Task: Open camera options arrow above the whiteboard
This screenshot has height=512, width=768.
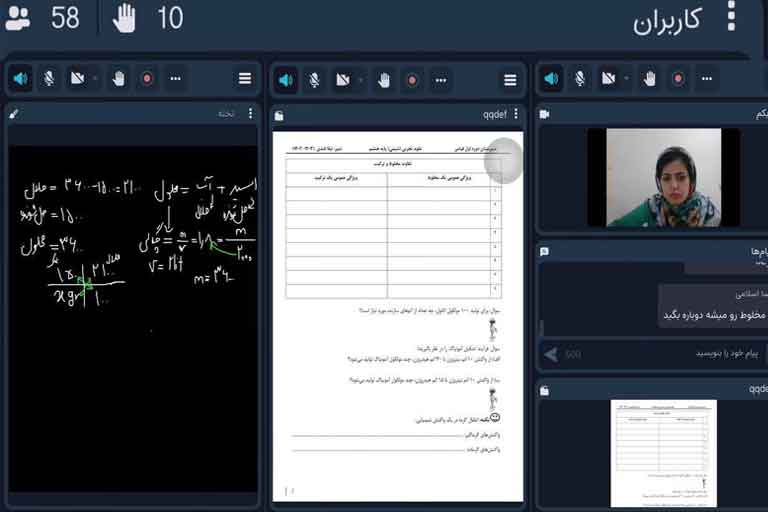Action: (x=95, y=78)
